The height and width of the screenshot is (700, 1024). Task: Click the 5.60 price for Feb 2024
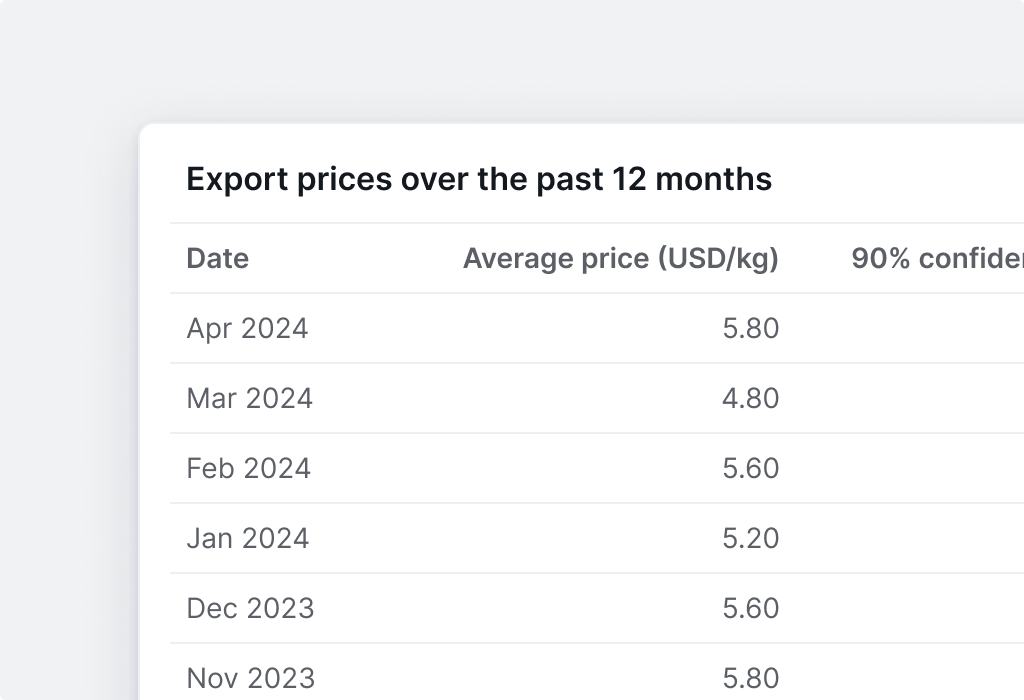(750, 469)
